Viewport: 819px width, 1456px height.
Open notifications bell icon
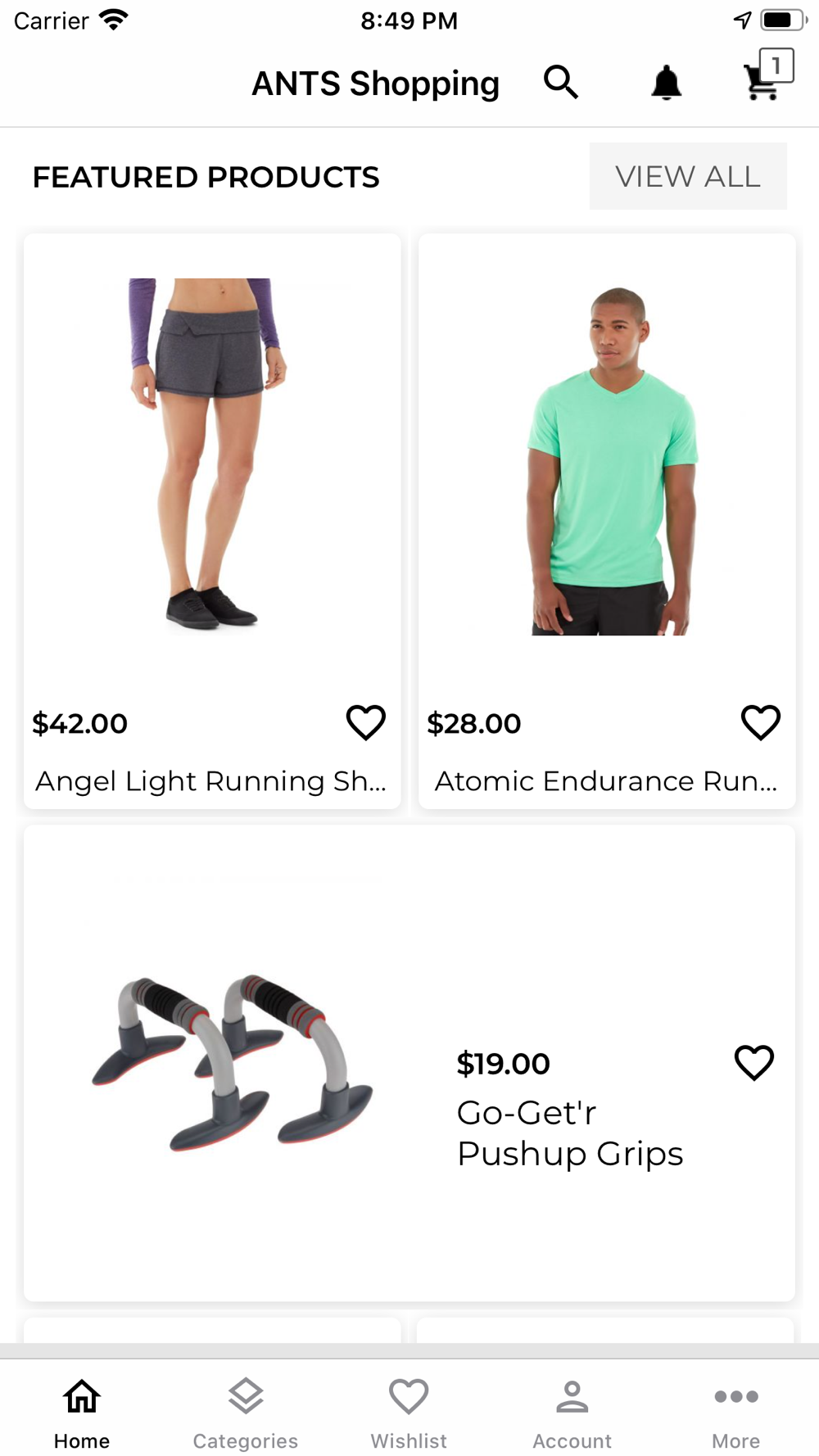(666, 82)
